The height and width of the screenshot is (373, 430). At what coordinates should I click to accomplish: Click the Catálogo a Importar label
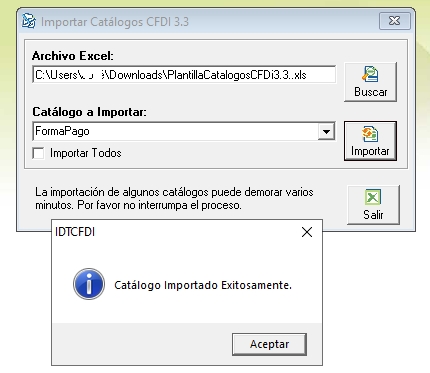89,112
